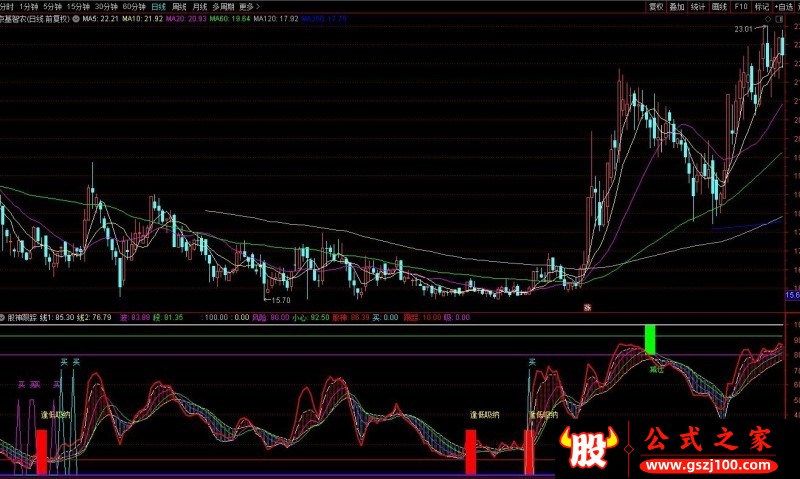Click the 线1: 85.30 indicator value

pos(57,317)
